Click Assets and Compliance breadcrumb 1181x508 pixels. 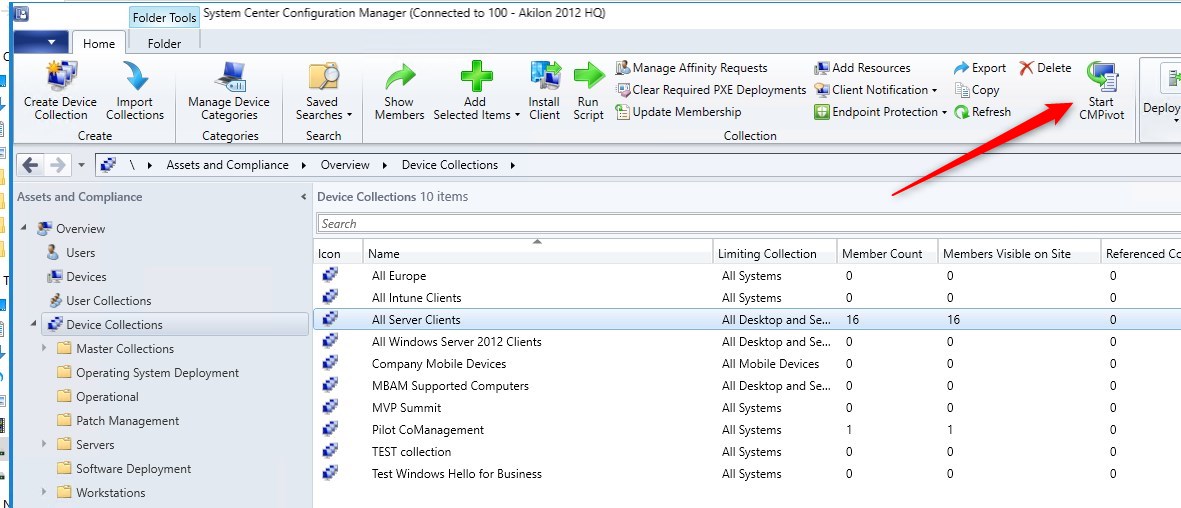(227, 164)
